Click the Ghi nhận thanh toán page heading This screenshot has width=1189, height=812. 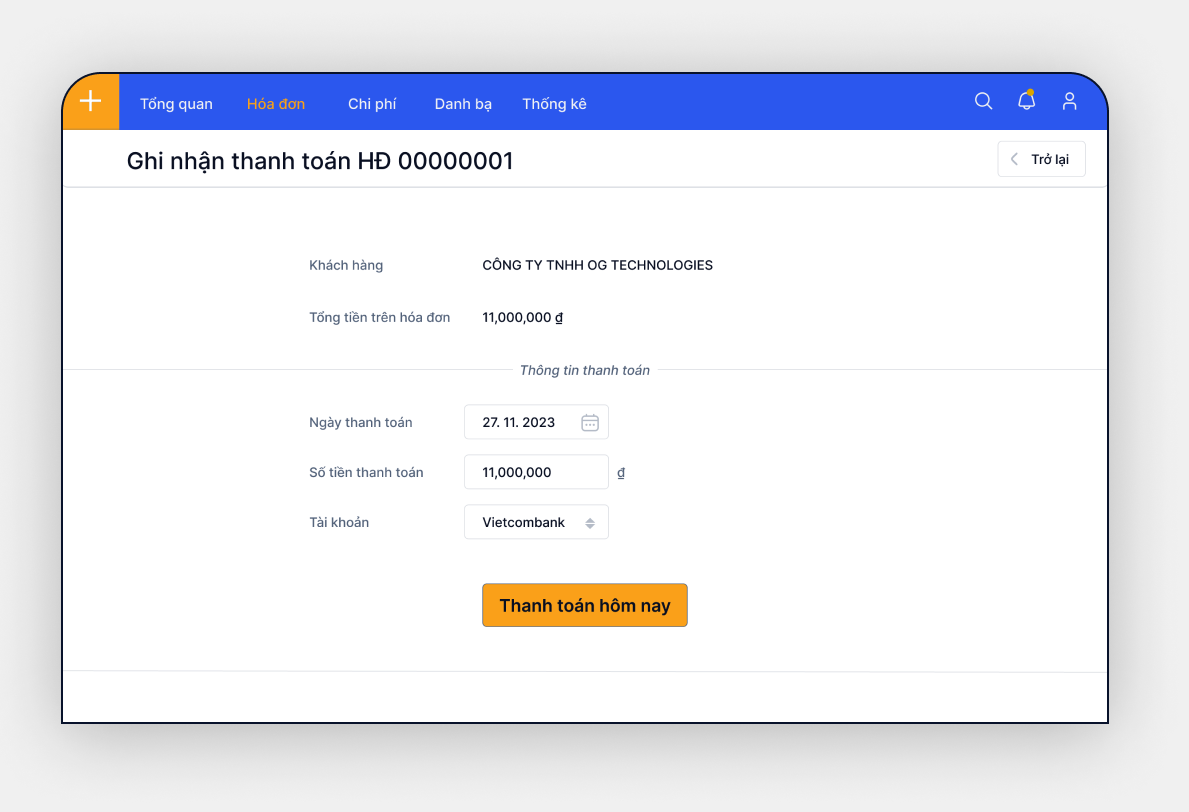(319, 161)
